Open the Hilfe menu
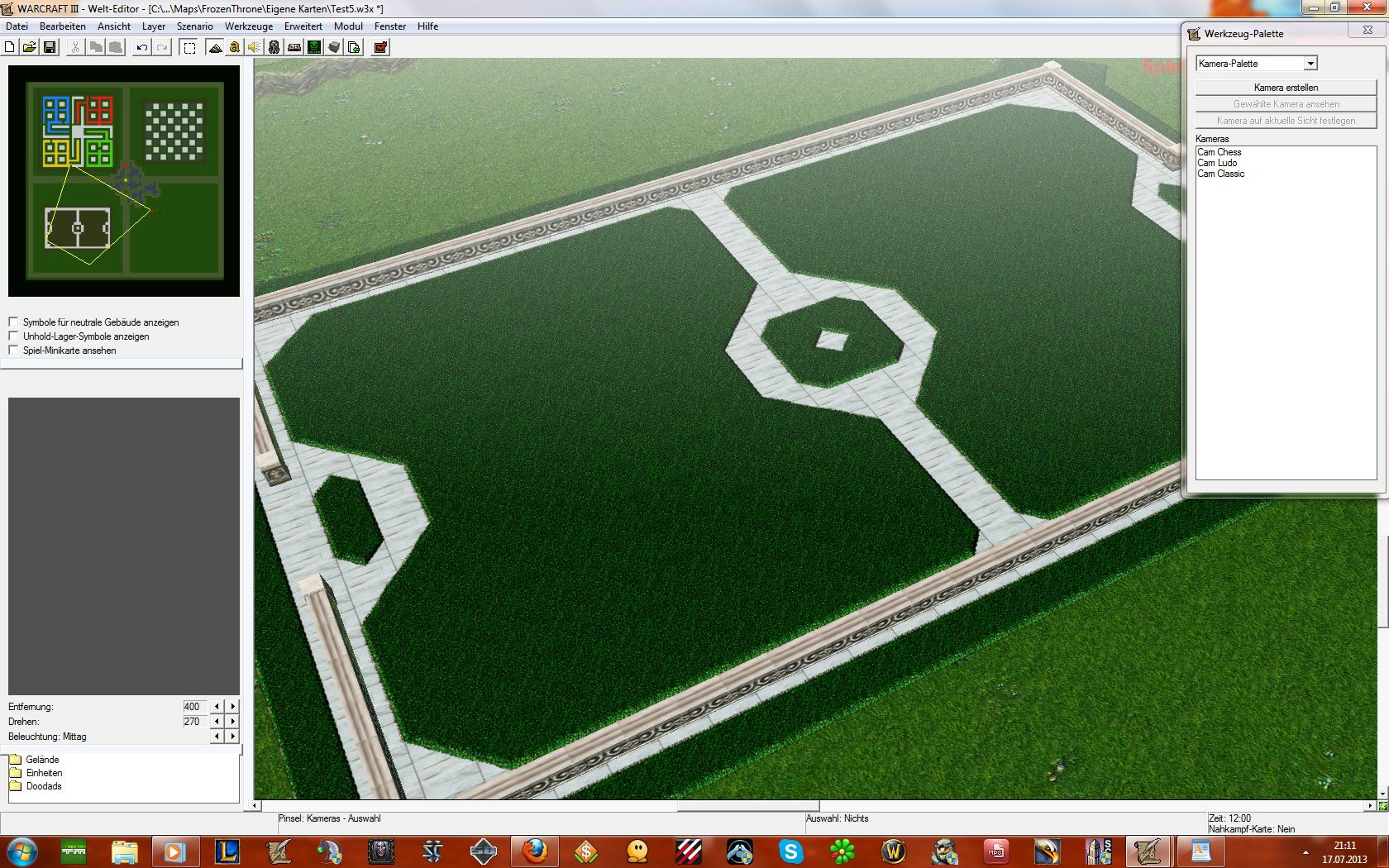Viewport: 1389px width, 868px height. tap(427, 26)
